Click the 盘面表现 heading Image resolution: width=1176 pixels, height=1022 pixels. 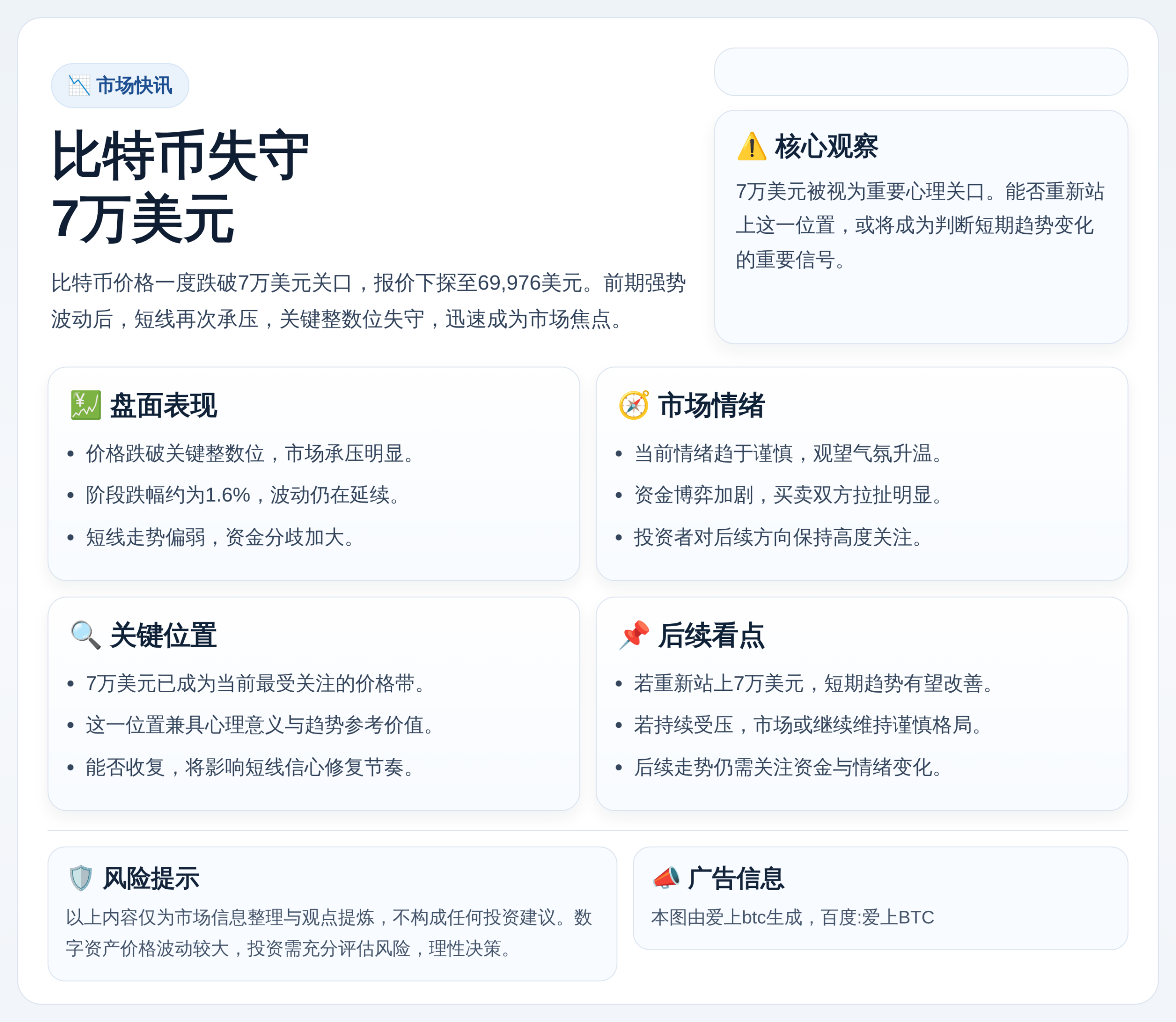pos(163,406)
